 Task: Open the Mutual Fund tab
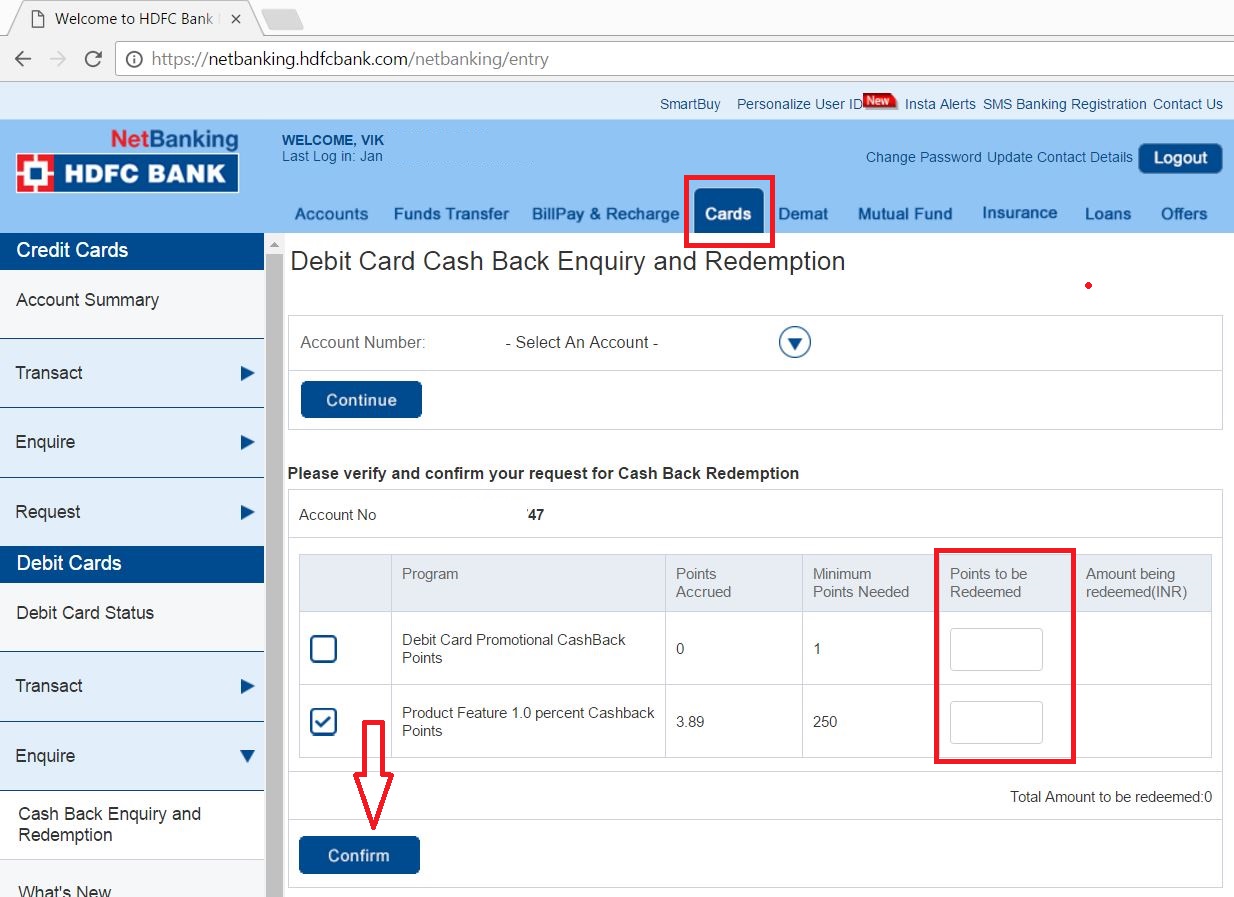tap(905, 214)
